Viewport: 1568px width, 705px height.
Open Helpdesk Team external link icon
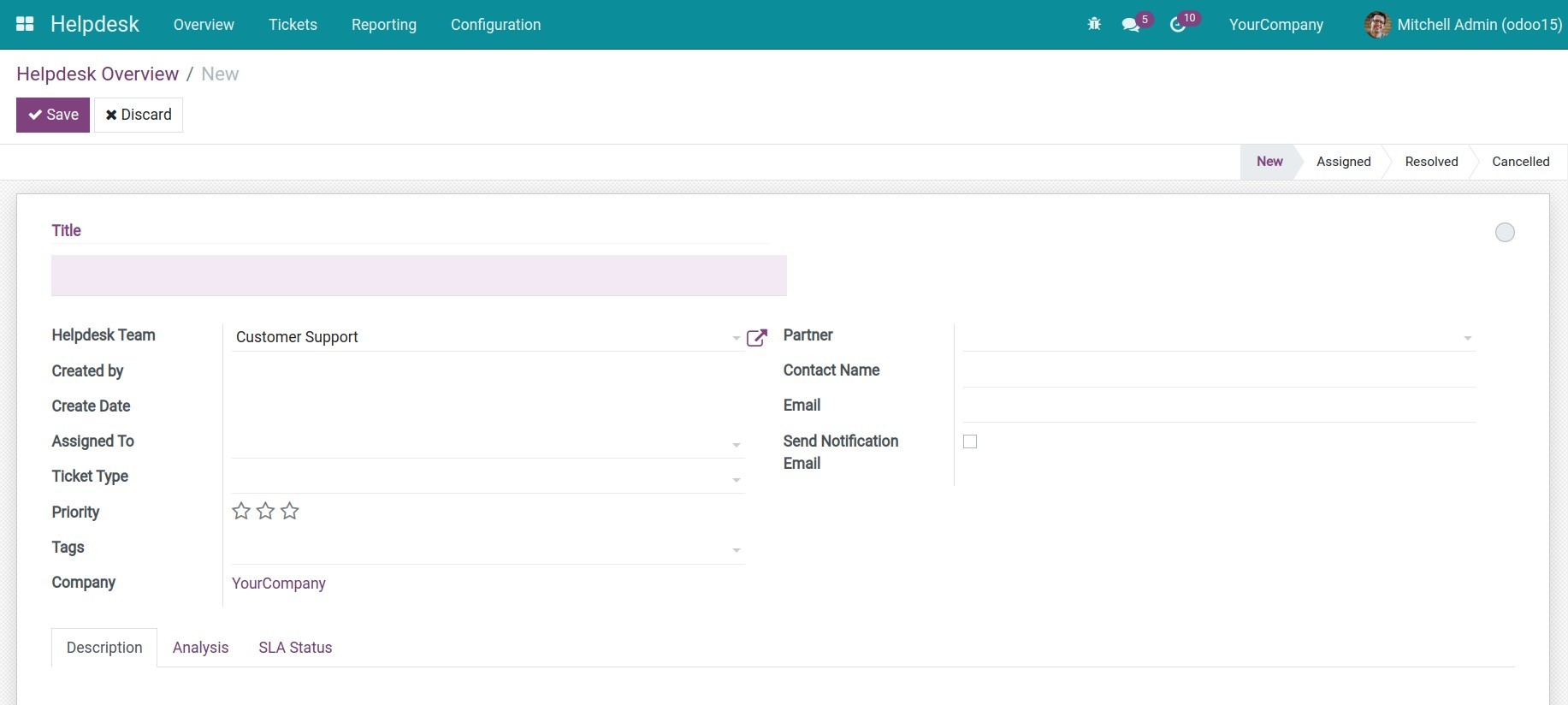[x=756, y=338]
